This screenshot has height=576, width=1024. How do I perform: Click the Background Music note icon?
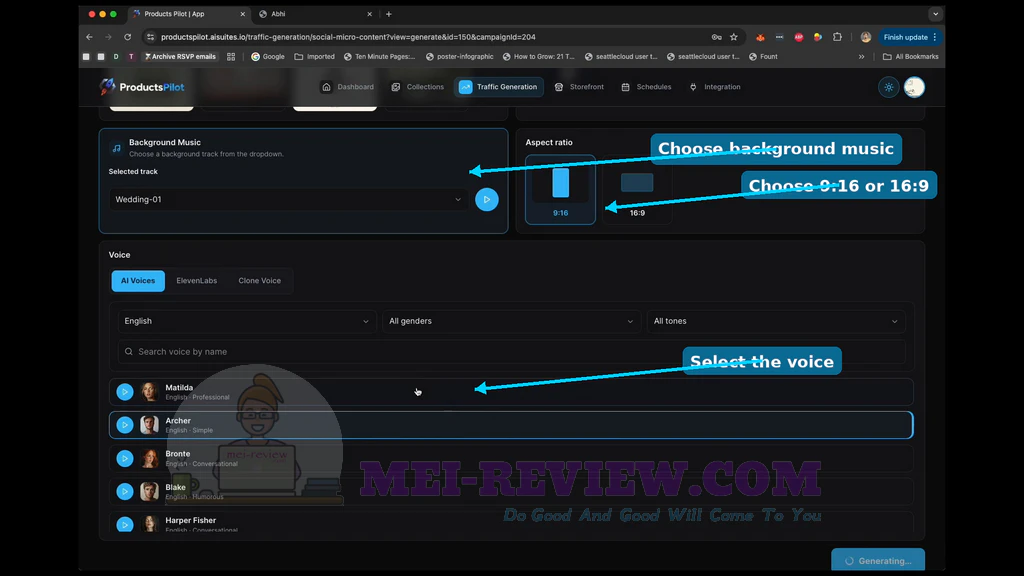coord(116,148)
